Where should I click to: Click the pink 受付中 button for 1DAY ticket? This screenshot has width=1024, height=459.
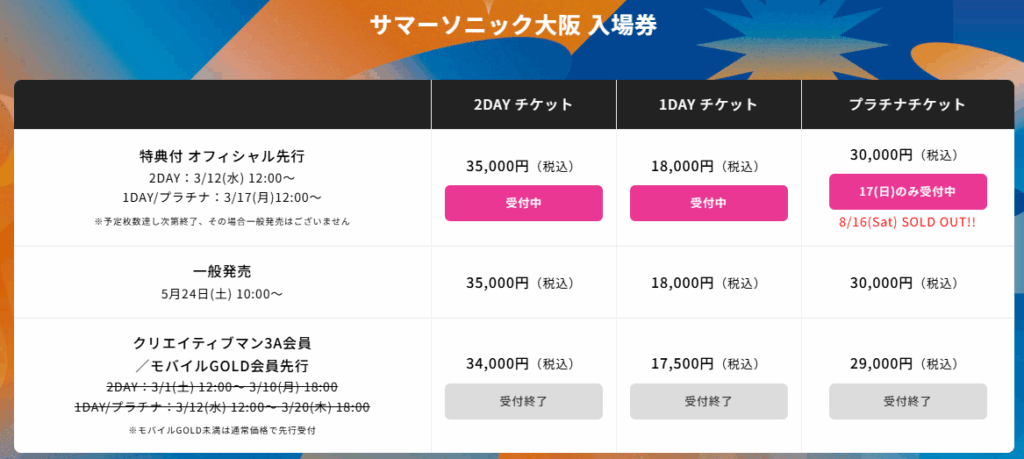click(709, 203)
